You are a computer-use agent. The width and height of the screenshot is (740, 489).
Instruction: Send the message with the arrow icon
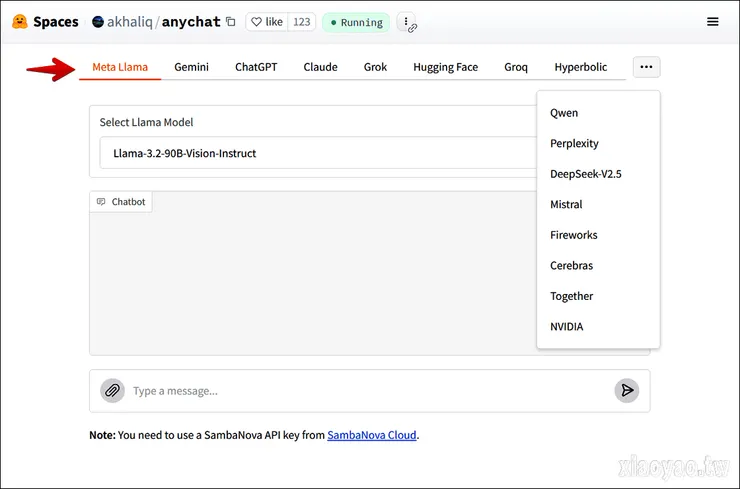tap(626, 391)
